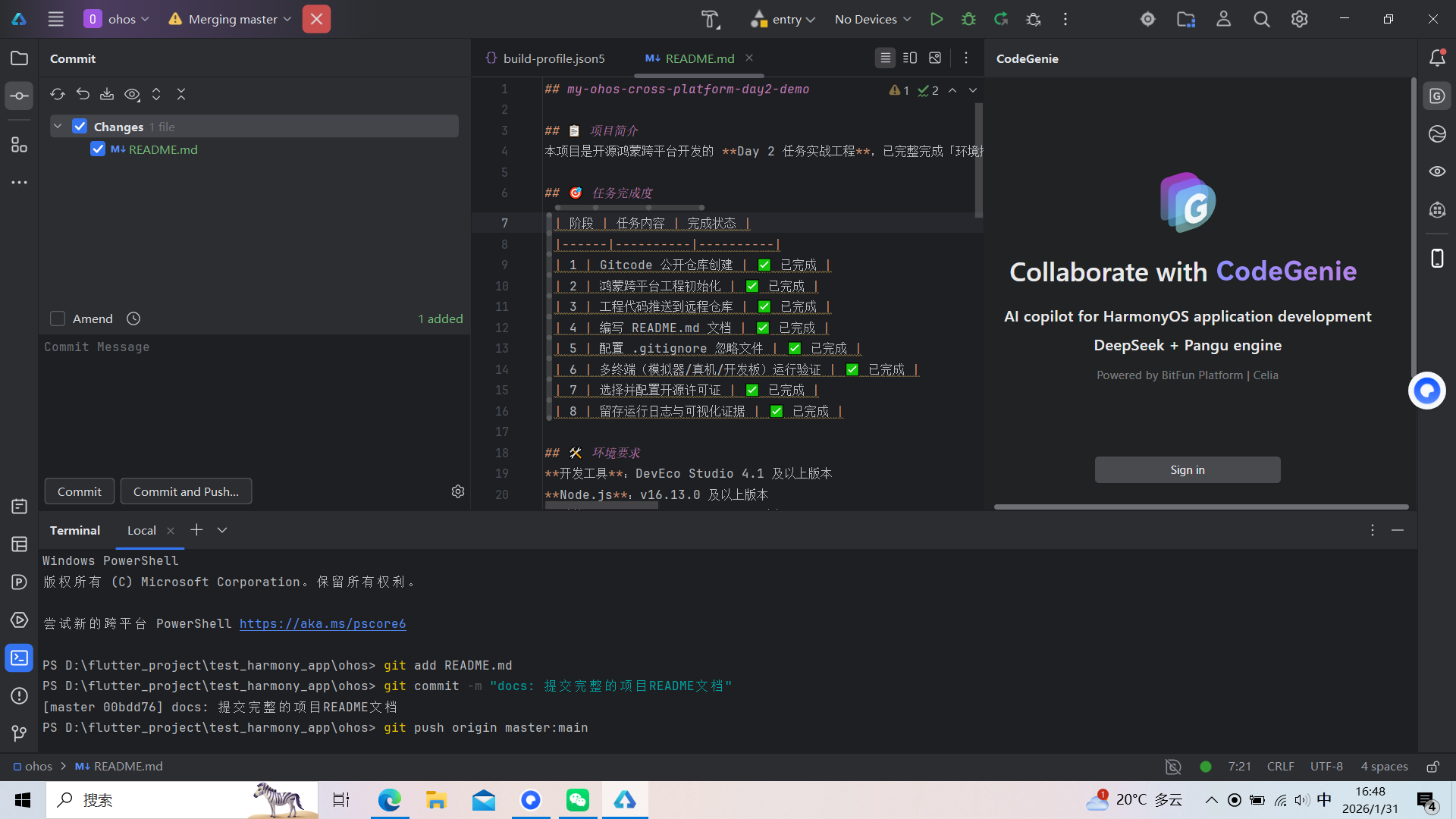The height and width of the screenshot is (819, 1456).
Task: Click in the Commit Message text field
Action: pos(250,402)
